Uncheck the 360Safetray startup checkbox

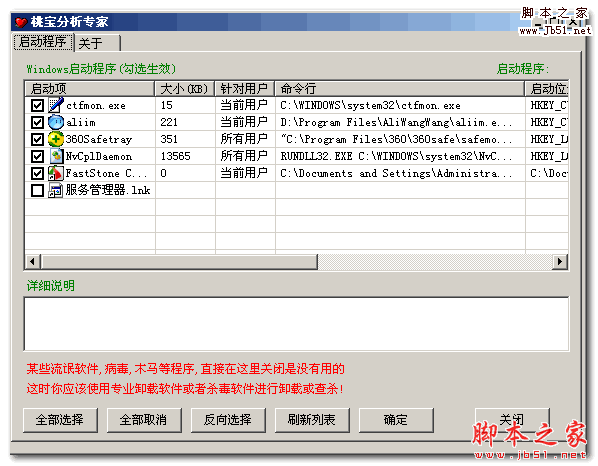37,139
